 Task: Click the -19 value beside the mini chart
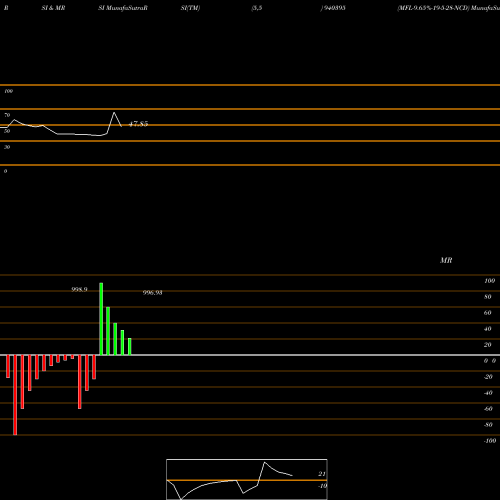point(322,486)
